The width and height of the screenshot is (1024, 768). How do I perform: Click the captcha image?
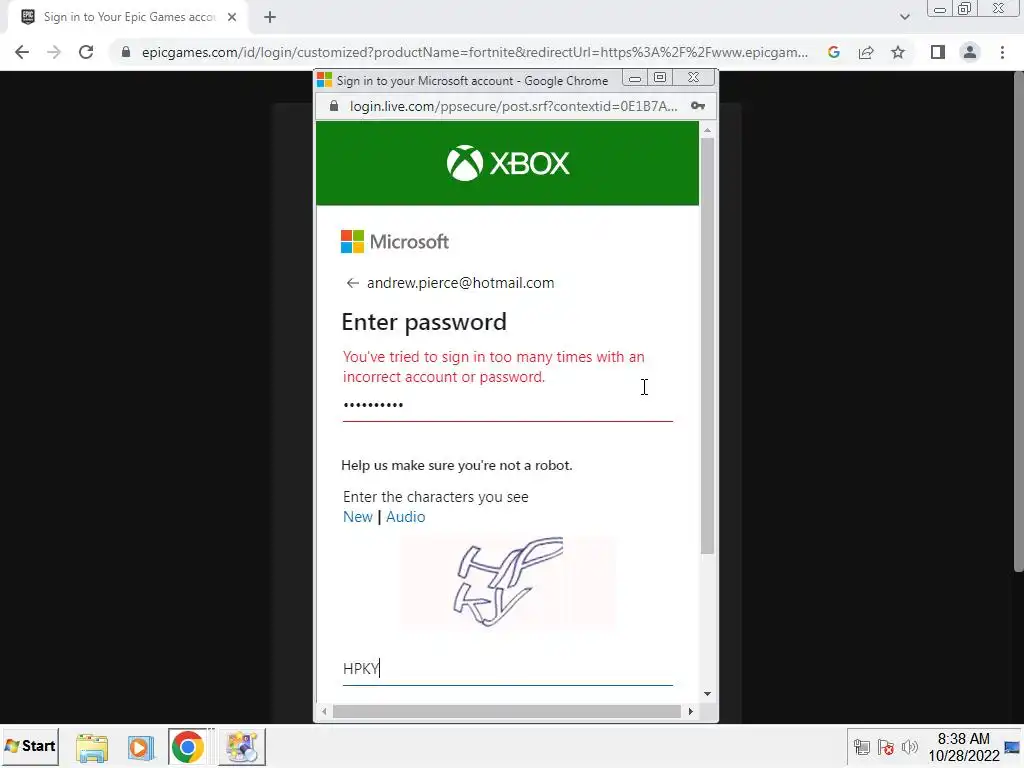pos(507,581)
